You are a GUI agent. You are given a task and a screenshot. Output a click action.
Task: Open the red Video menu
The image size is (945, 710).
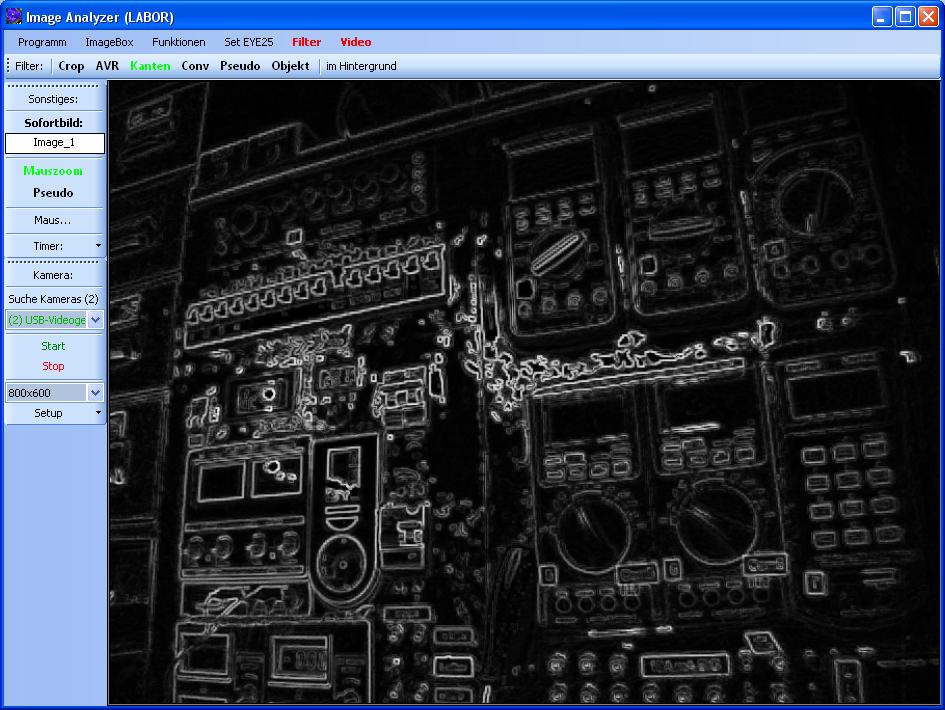point(355,42)
